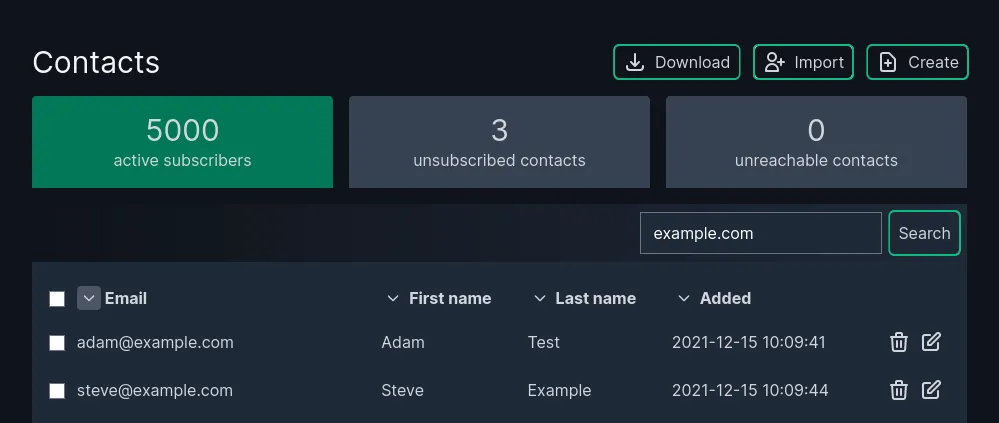Click the first name Steve cell
Viewport: 999px width, 423px height.
[x=402, y=391]
